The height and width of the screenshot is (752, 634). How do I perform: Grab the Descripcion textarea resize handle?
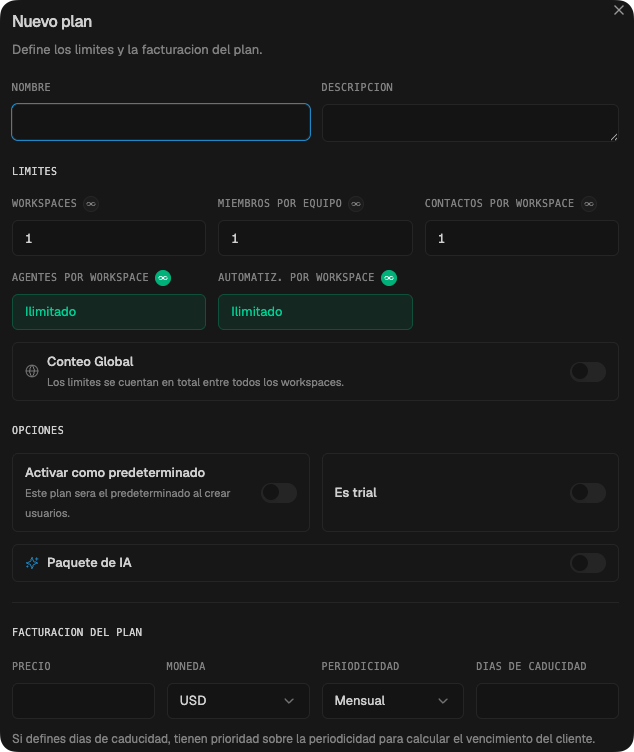coord(614,137)
